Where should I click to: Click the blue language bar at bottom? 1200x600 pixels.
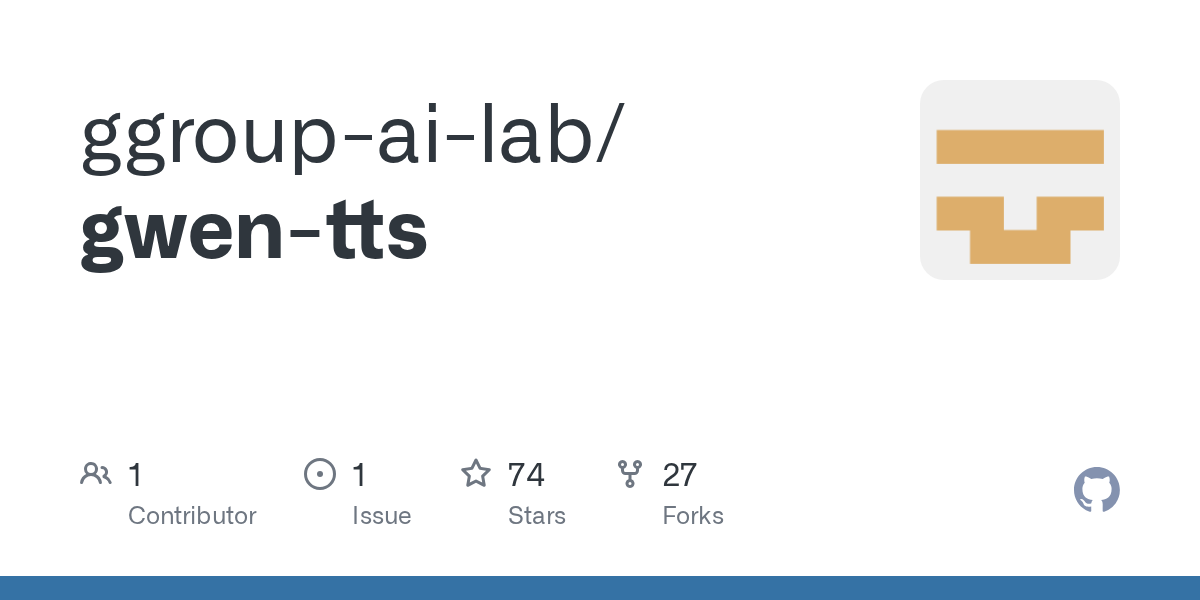(600, 588)
